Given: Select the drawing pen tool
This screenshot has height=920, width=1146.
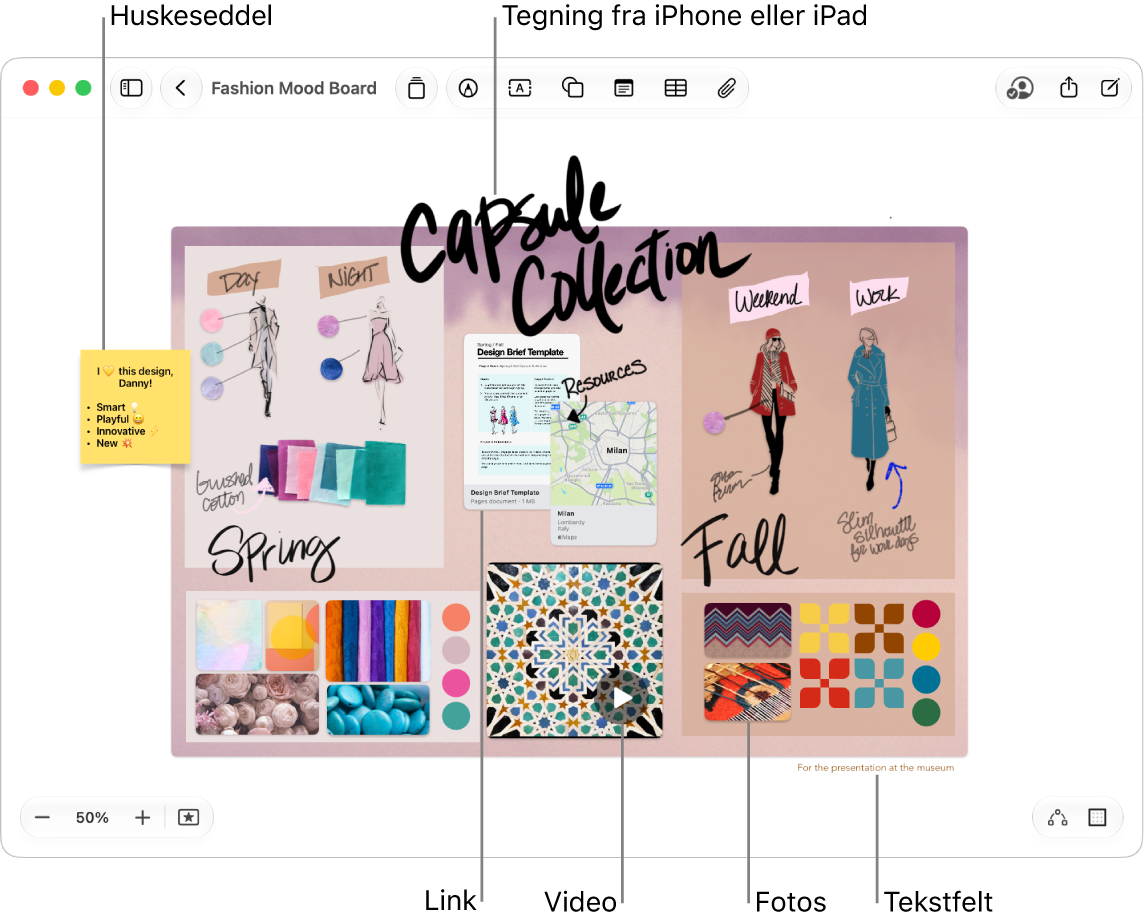Looking at the screenshot, I should (468, 88).
